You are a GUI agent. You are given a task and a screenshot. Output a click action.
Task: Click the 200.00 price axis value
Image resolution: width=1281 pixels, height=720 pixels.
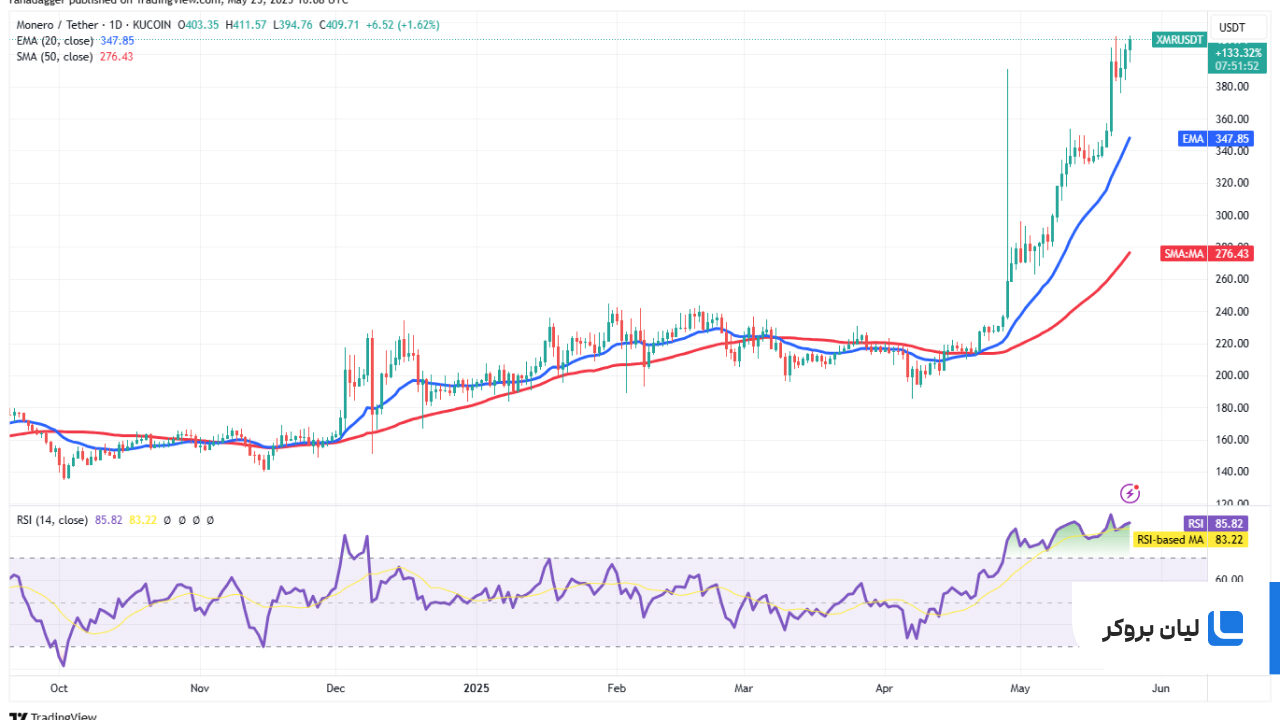(1232, 375)
